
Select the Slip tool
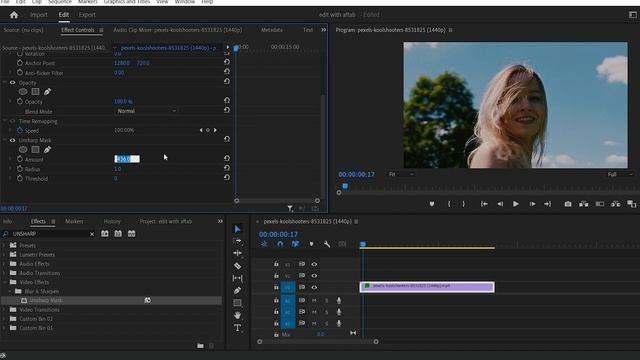[x=237, y=278]
